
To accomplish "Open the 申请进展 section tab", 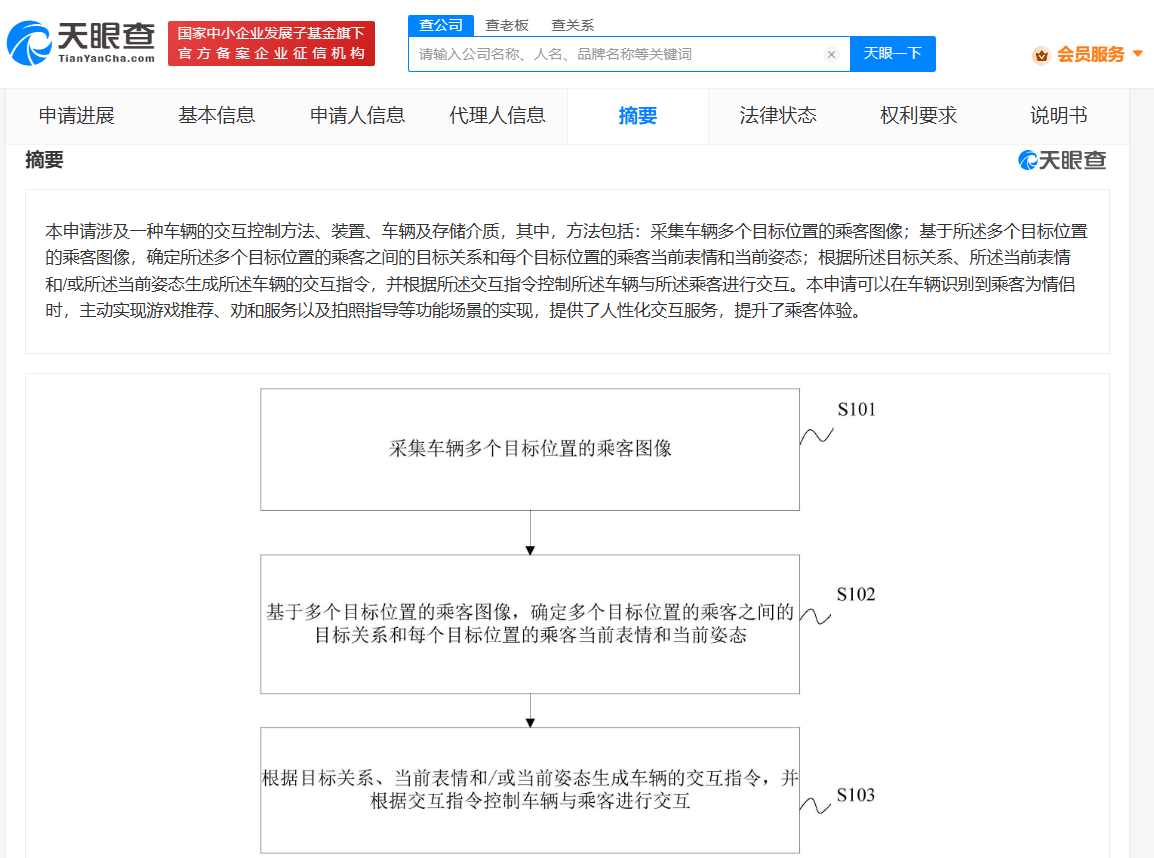I will [77, 116].
